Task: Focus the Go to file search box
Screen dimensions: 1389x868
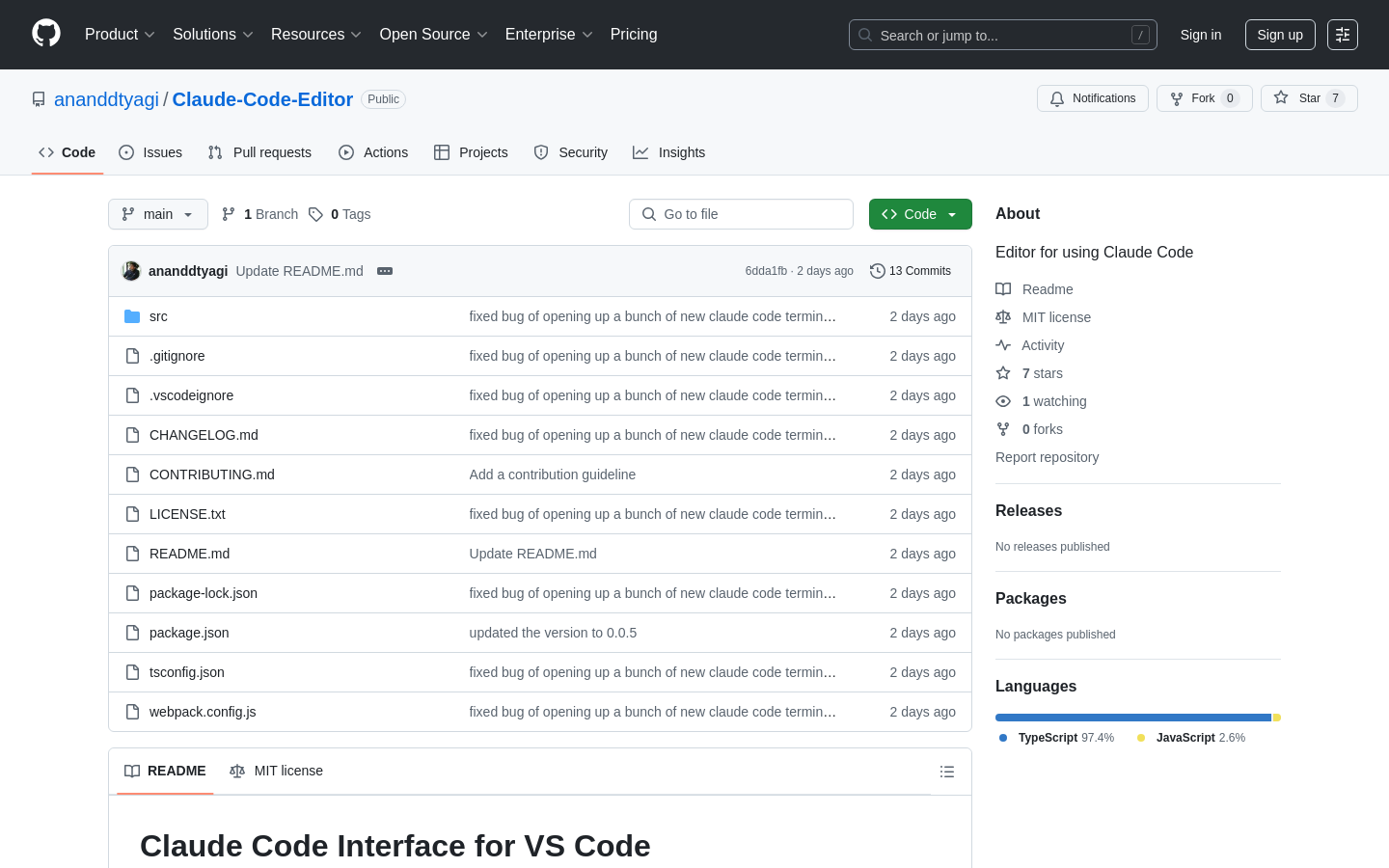Action: pyautogui.click(x=741, y=214)
